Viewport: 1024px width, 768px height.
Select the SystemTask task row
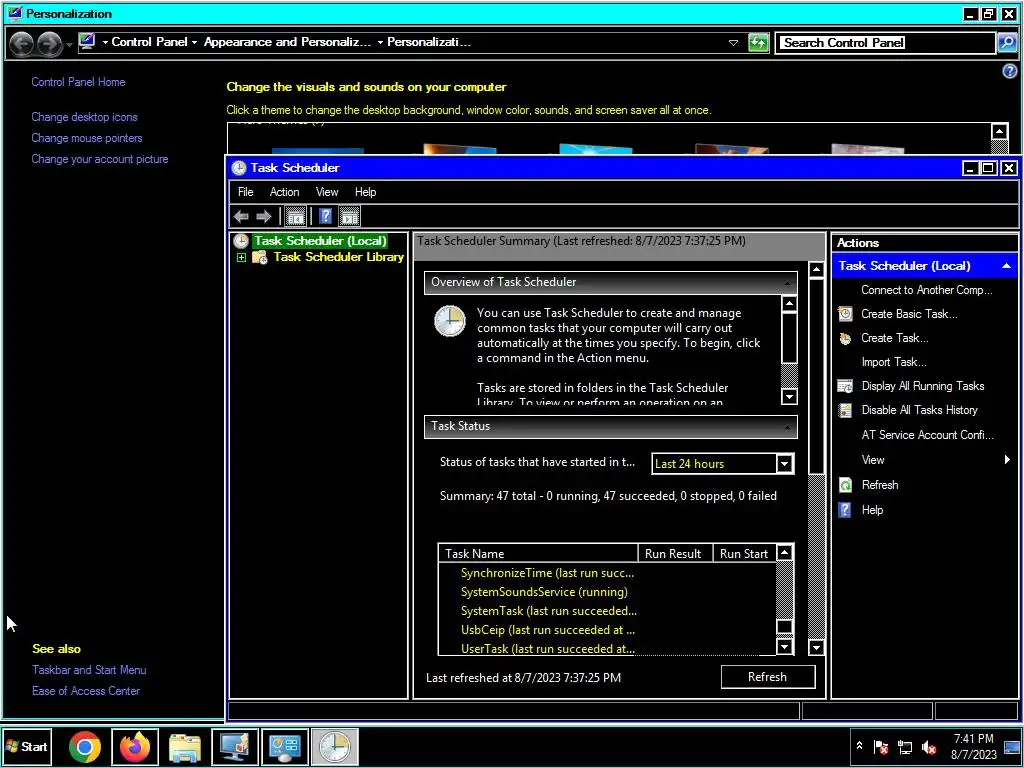click(x=549, y=611)
